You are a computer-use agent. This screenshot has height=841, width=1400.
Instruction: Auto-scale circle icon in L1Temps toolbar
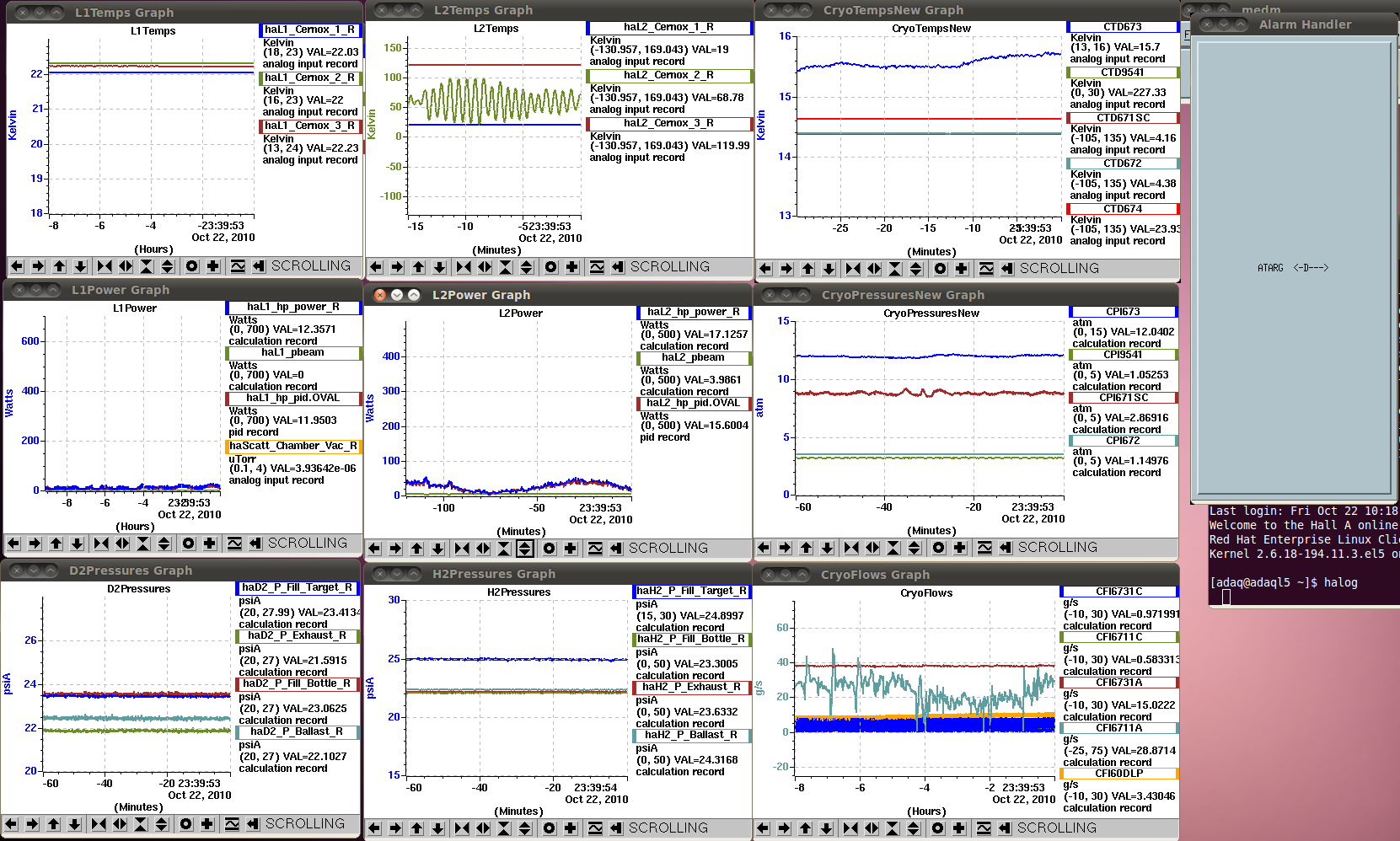192,266
